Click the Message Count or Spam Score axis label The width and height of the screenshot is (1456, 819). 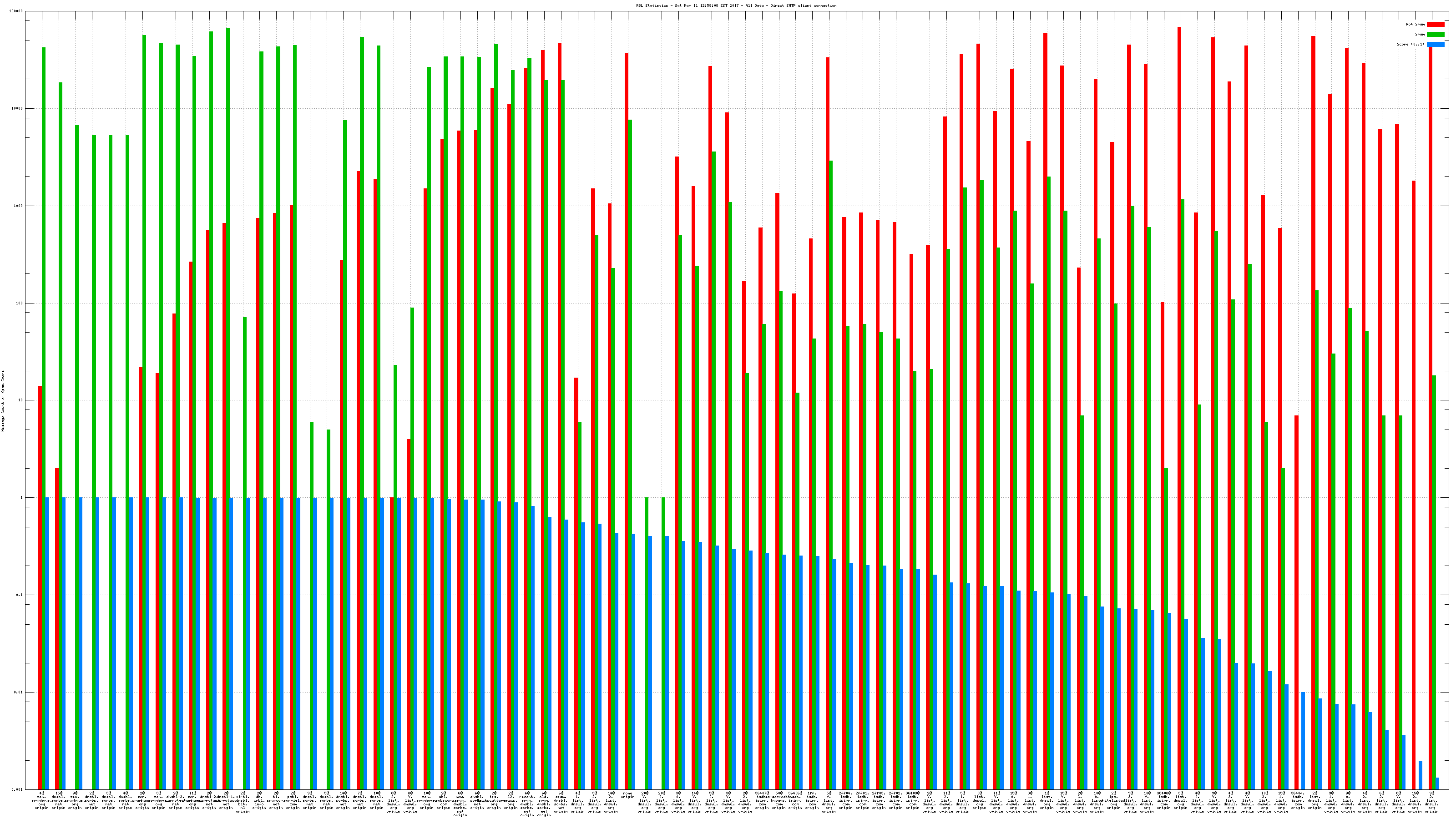(3, 401)
